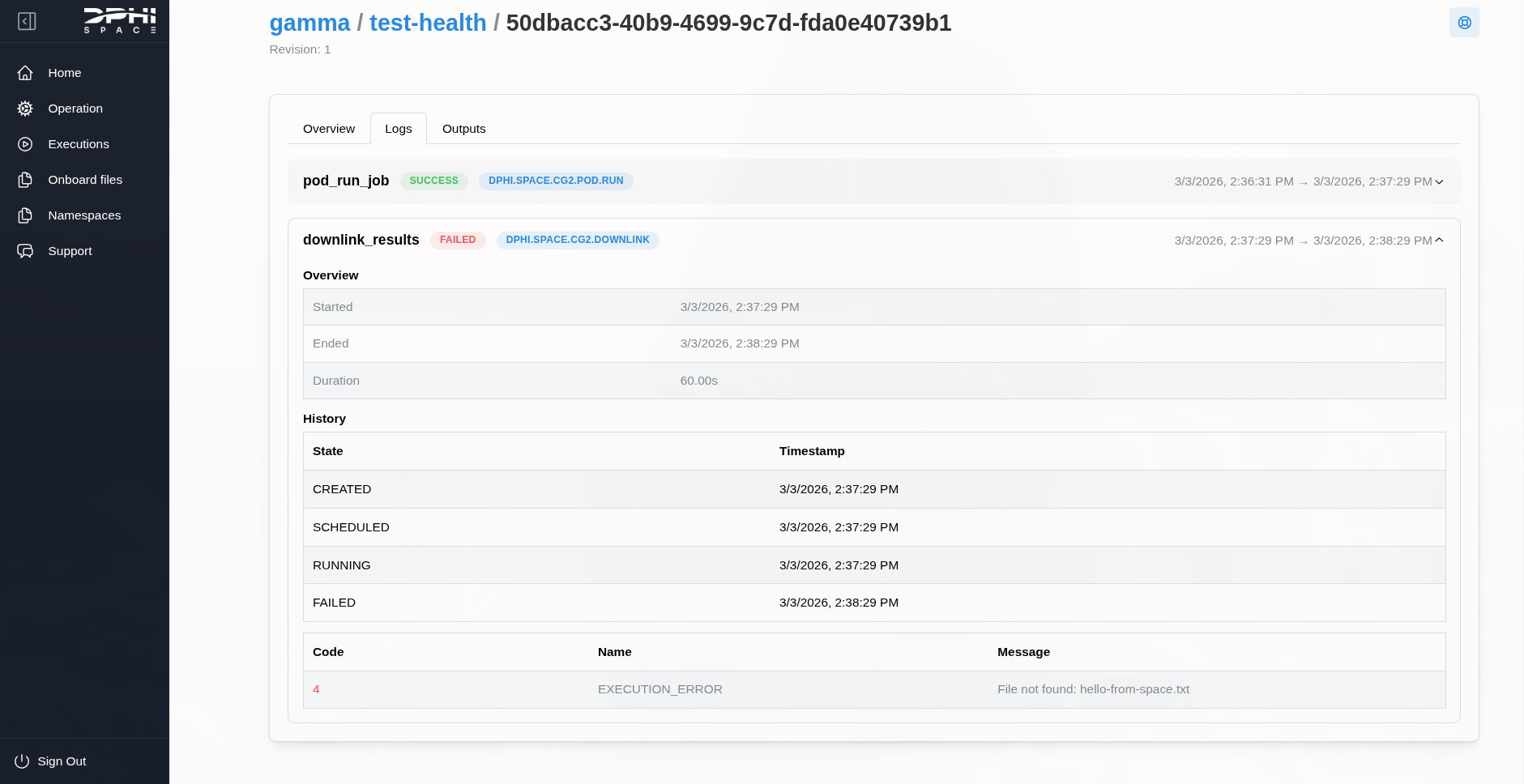
Task: Click the Support chat bubble icon
Action: (25, 251)
